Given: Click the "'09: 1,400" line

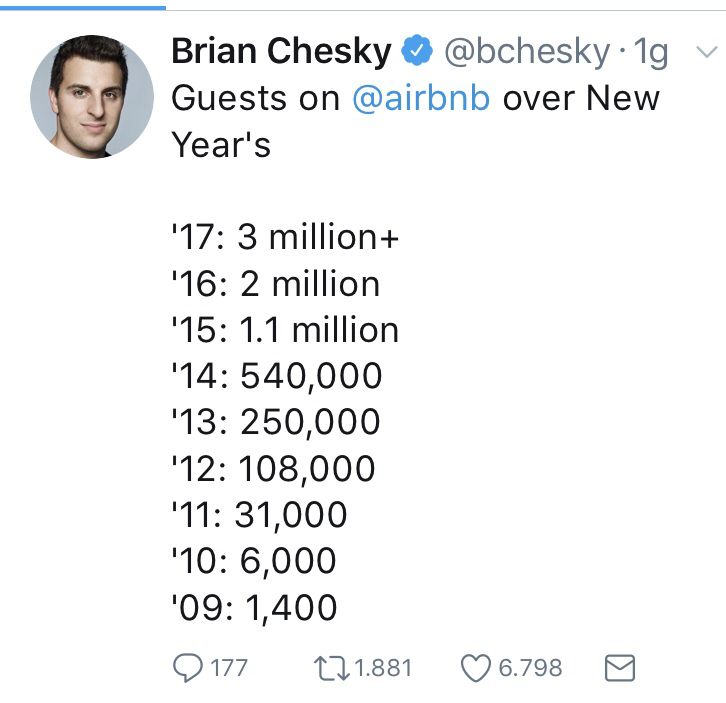Looking at the screenshot, I should pos(254,607).
